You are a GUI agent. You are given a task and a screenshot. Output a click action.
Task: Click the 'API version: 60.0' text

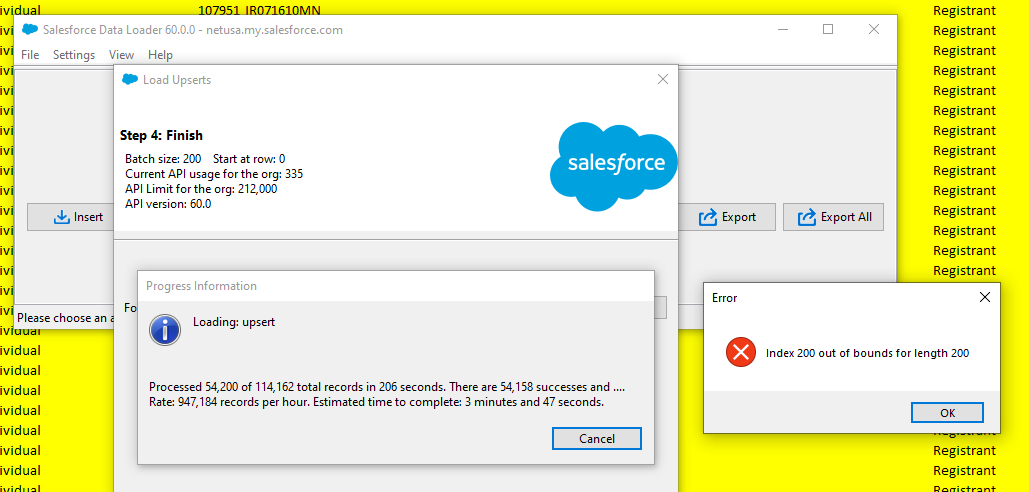(168, 204)
